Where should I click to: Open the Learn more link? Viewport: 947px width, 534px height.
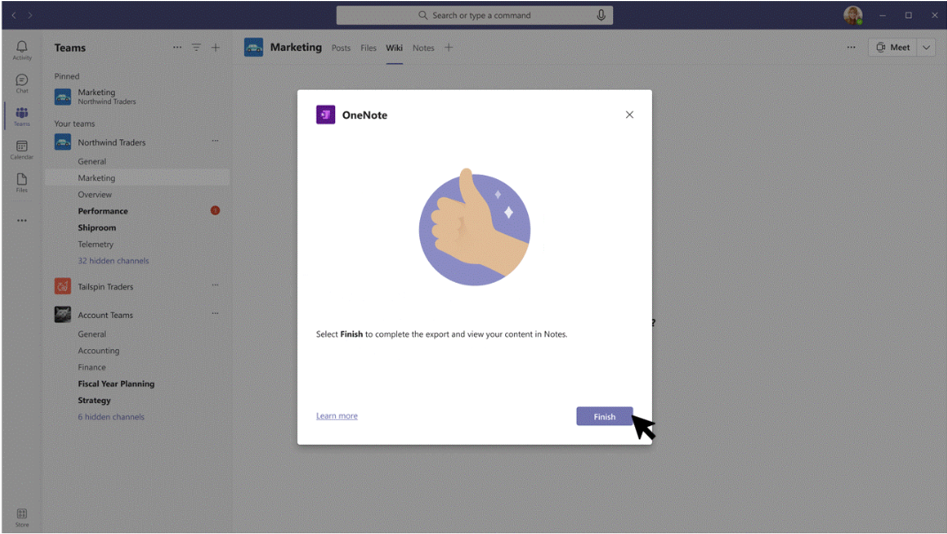point(337,416)
